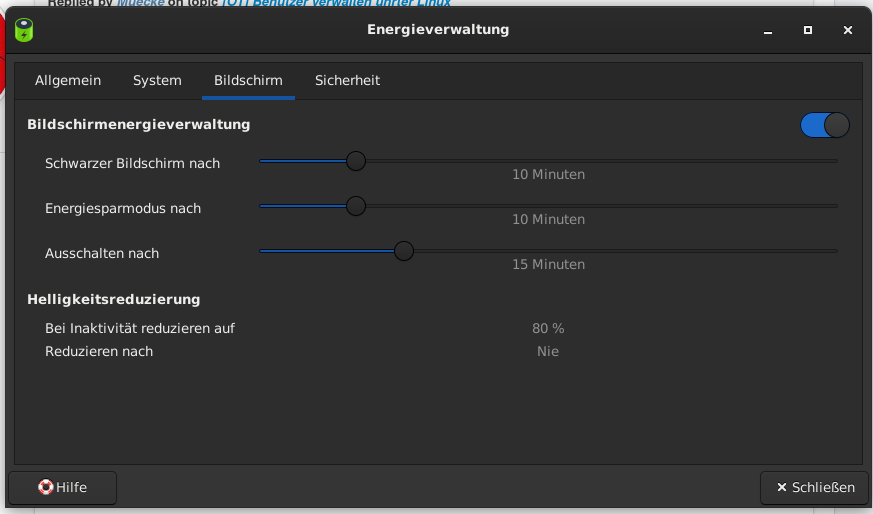Viewport: 873px width, 514px height.
Task: Switch to the Allgemein tab
Action: (x=68, y=81)
